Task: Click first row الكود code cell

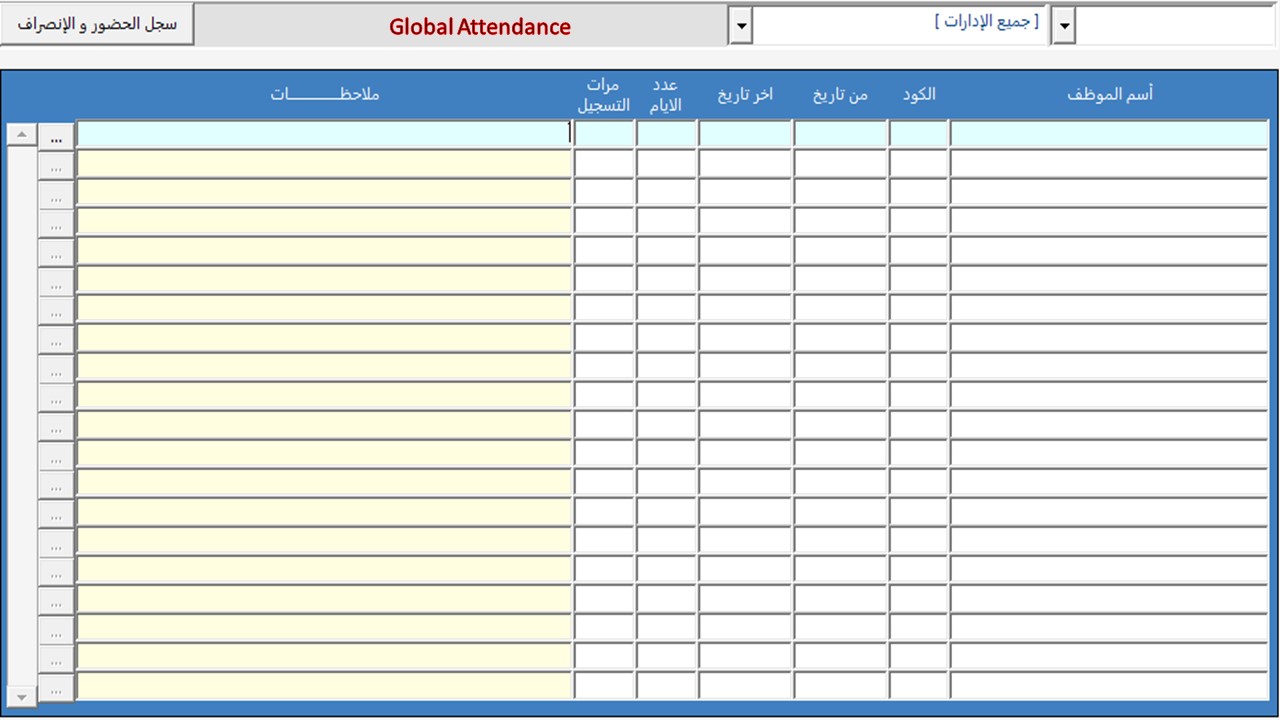Action: 918,134
